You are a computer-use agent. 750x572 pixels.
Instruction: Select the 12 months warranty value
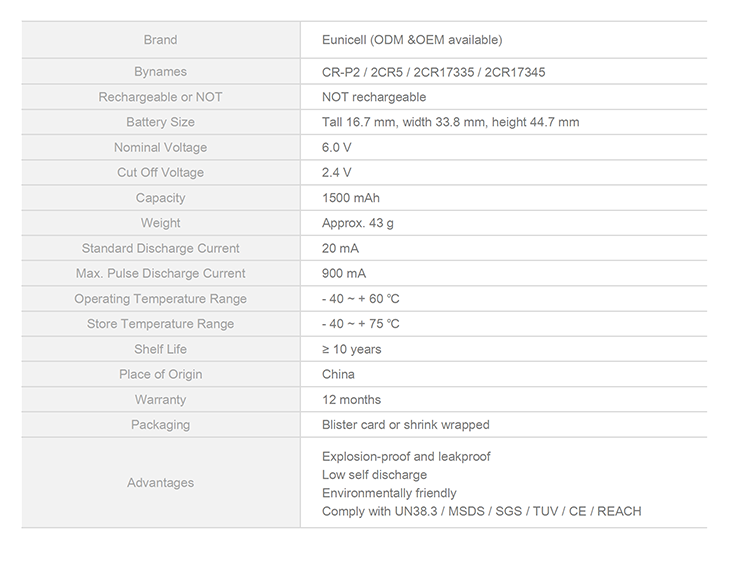352,399
